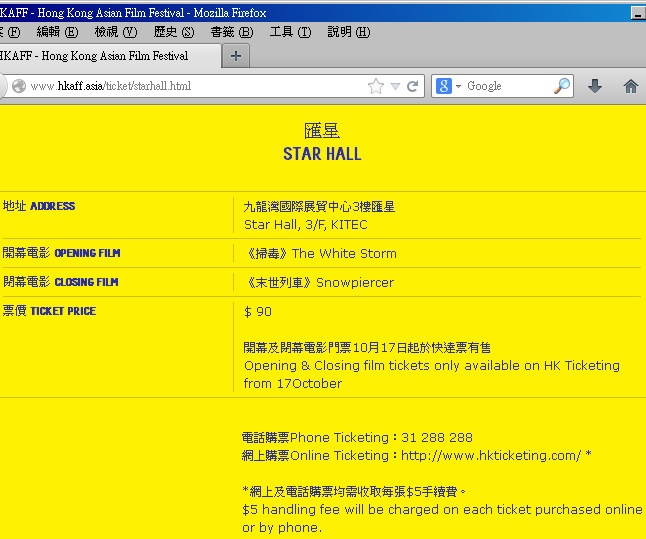Image resolution: width=646 pixels, height=539 pixels.
Task: Expand the URL history dropdown arrow
Action: point(396,86)
